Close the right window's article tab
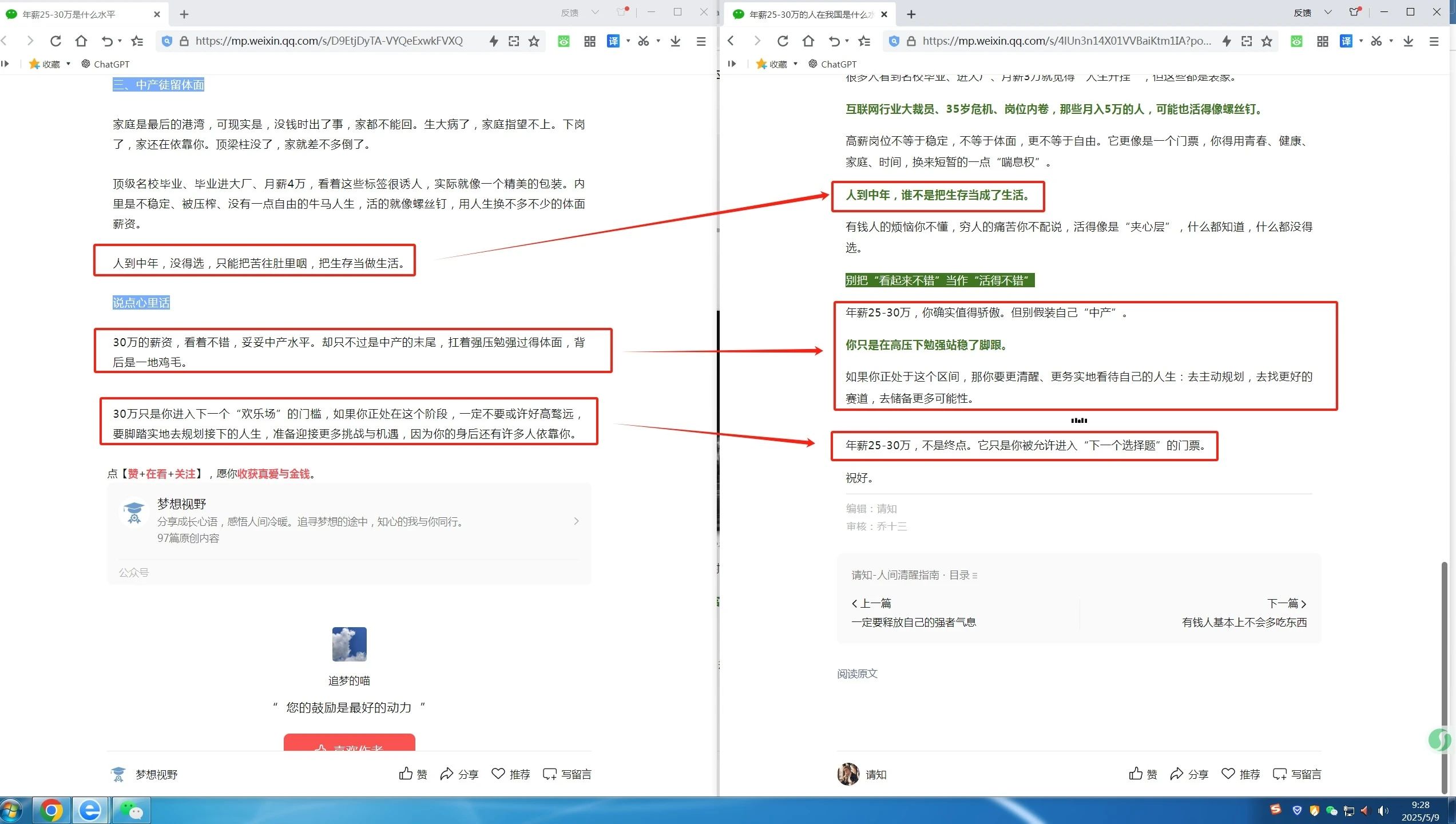The width and height of the screenshot is (1456, 824). click(884, 14)
